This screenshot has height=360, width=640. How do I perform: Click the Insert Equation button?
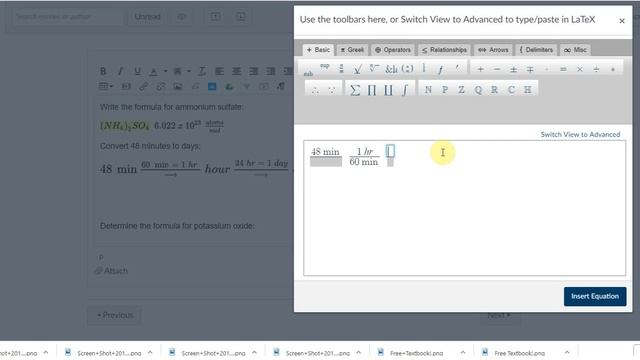pos(595,296)
